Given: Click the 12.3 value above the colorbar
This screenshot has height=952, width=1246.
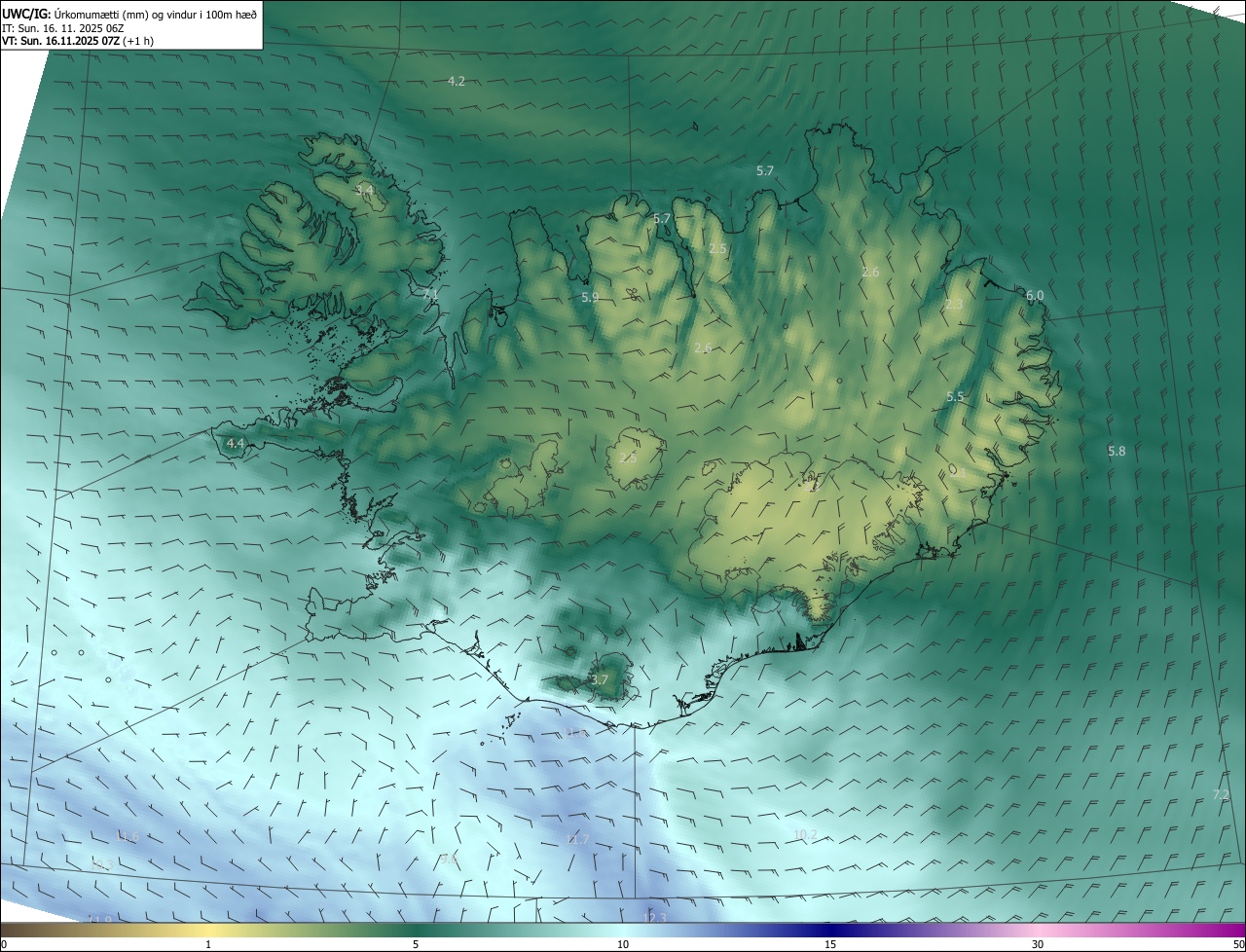Looking at the screenshot, I should [655, 917].
